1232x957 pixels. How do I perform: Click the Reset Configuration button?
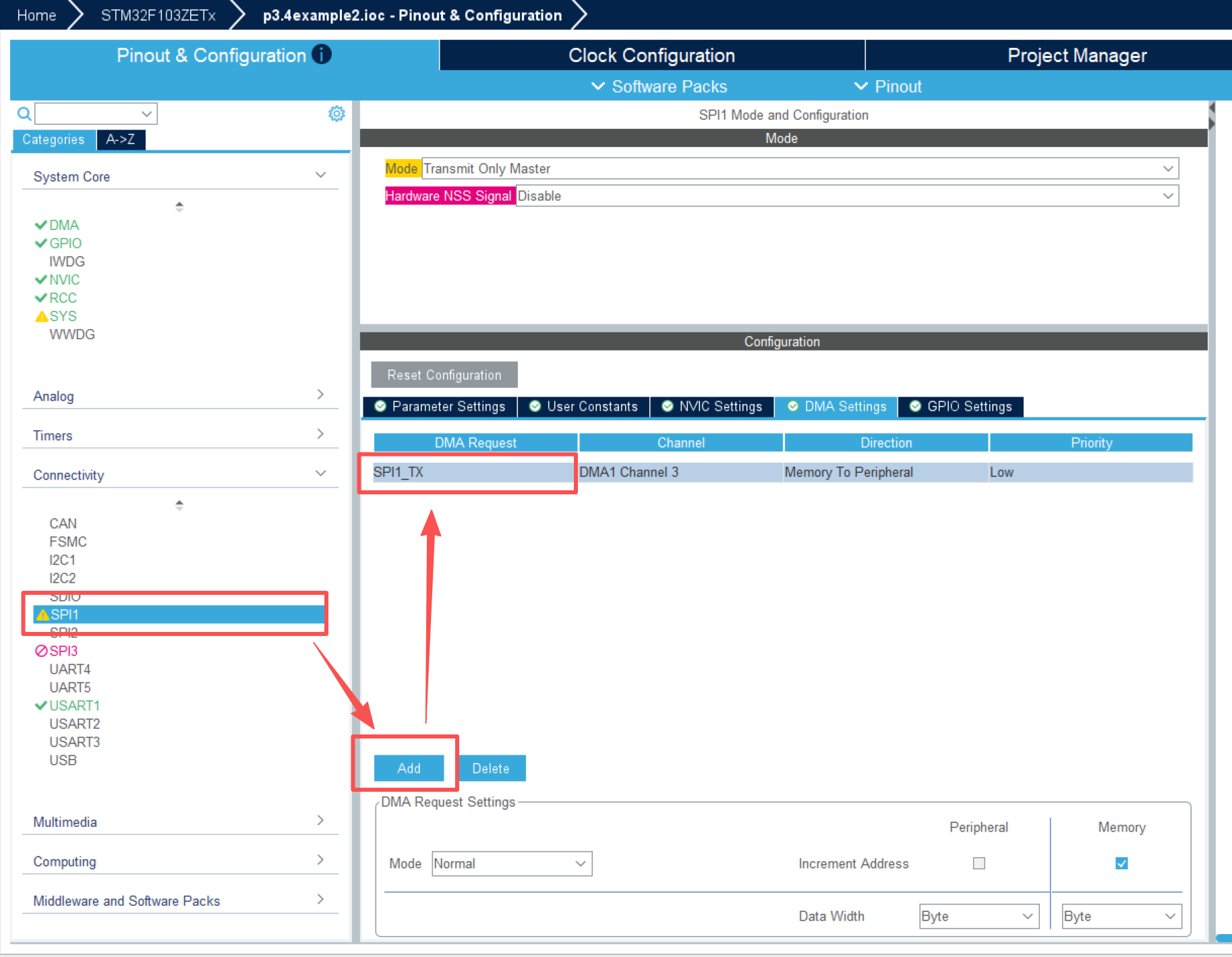[444, 375]
